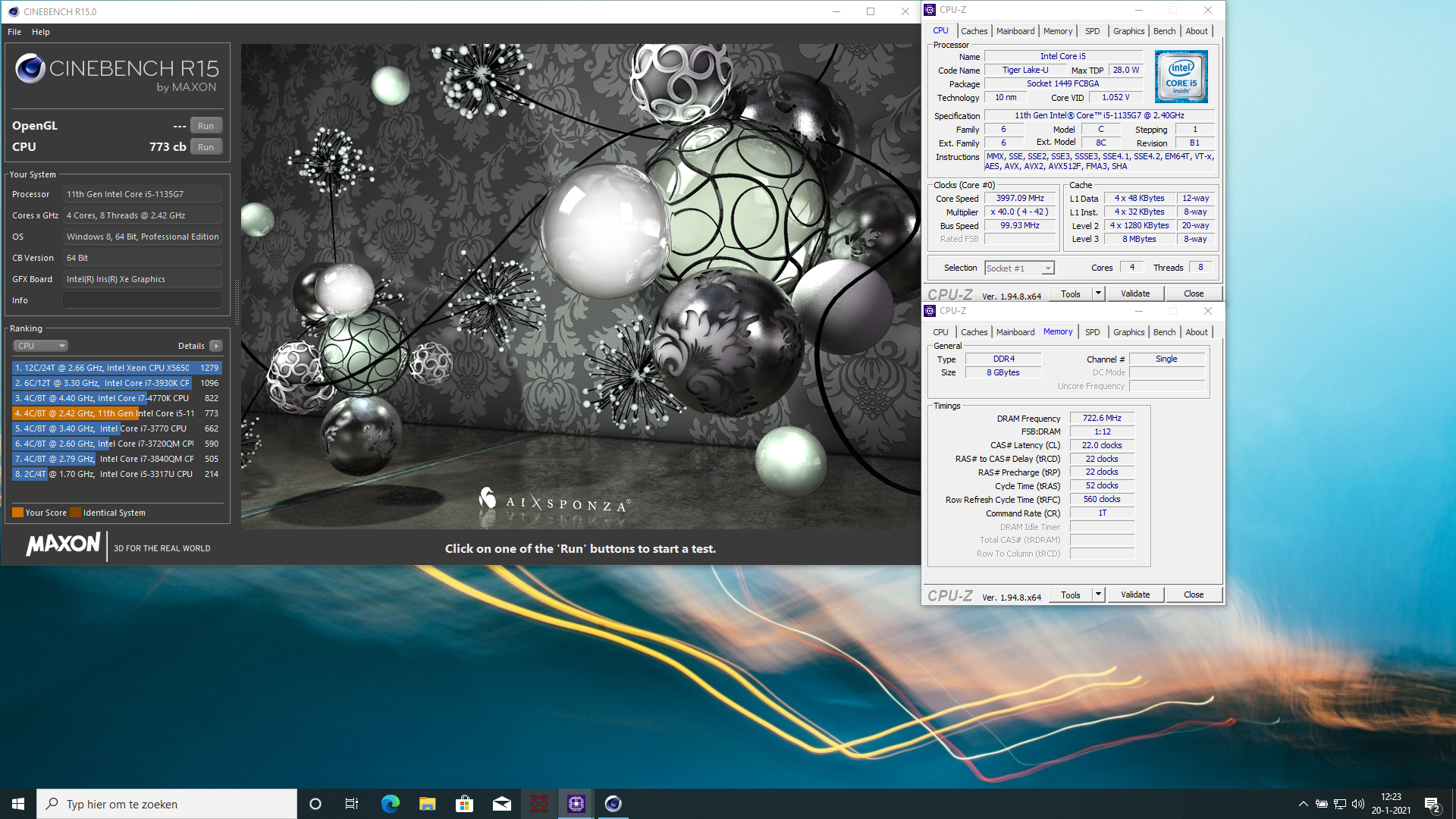Open Bench tab in top CPU-Z window
This screenshot has width=1456, height=819.
pos(1164,31)
